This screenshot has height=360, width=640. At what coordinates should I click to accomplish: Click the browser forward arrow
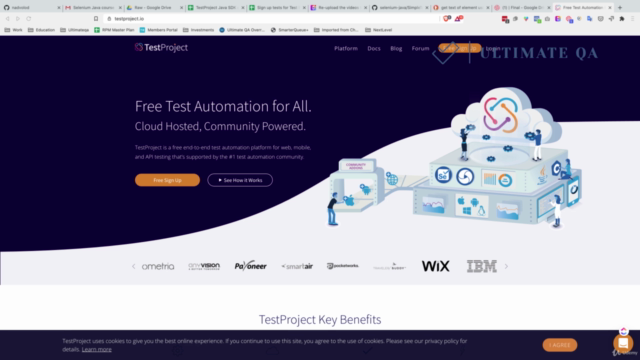coord(18,19)
